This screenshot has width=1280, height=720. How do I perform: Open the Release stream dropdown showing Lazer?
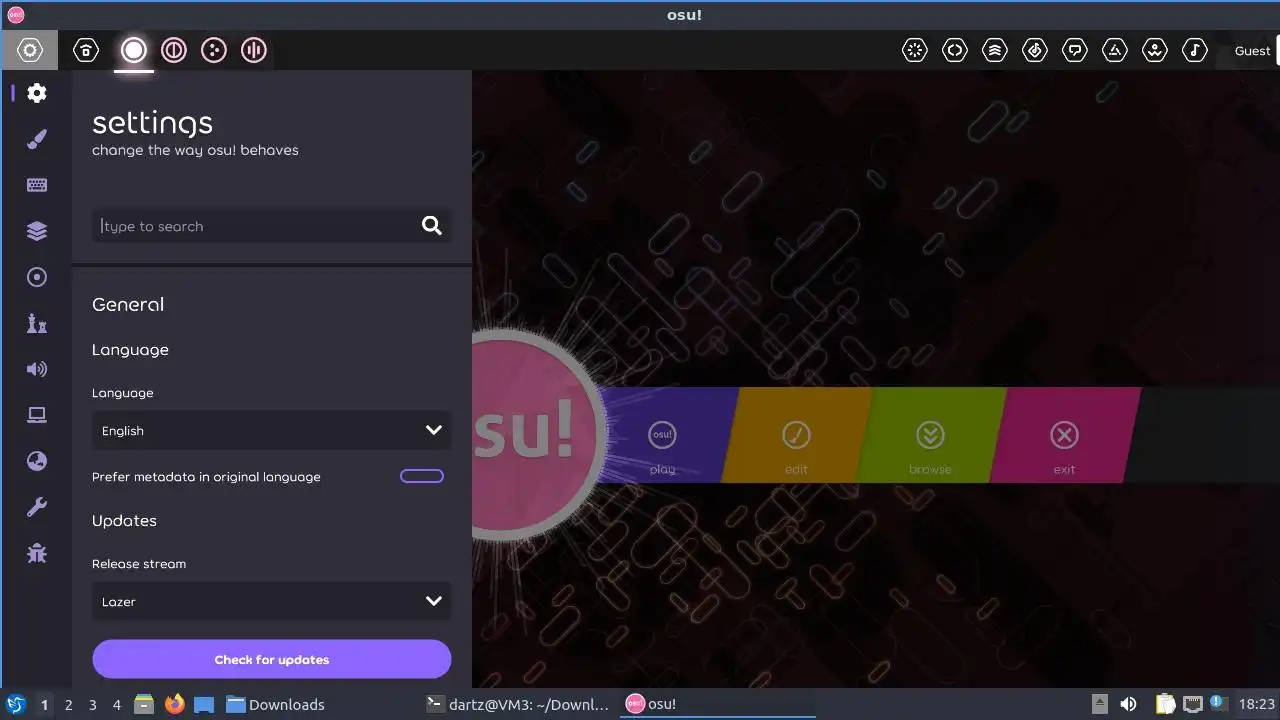[x=272, y=601]
